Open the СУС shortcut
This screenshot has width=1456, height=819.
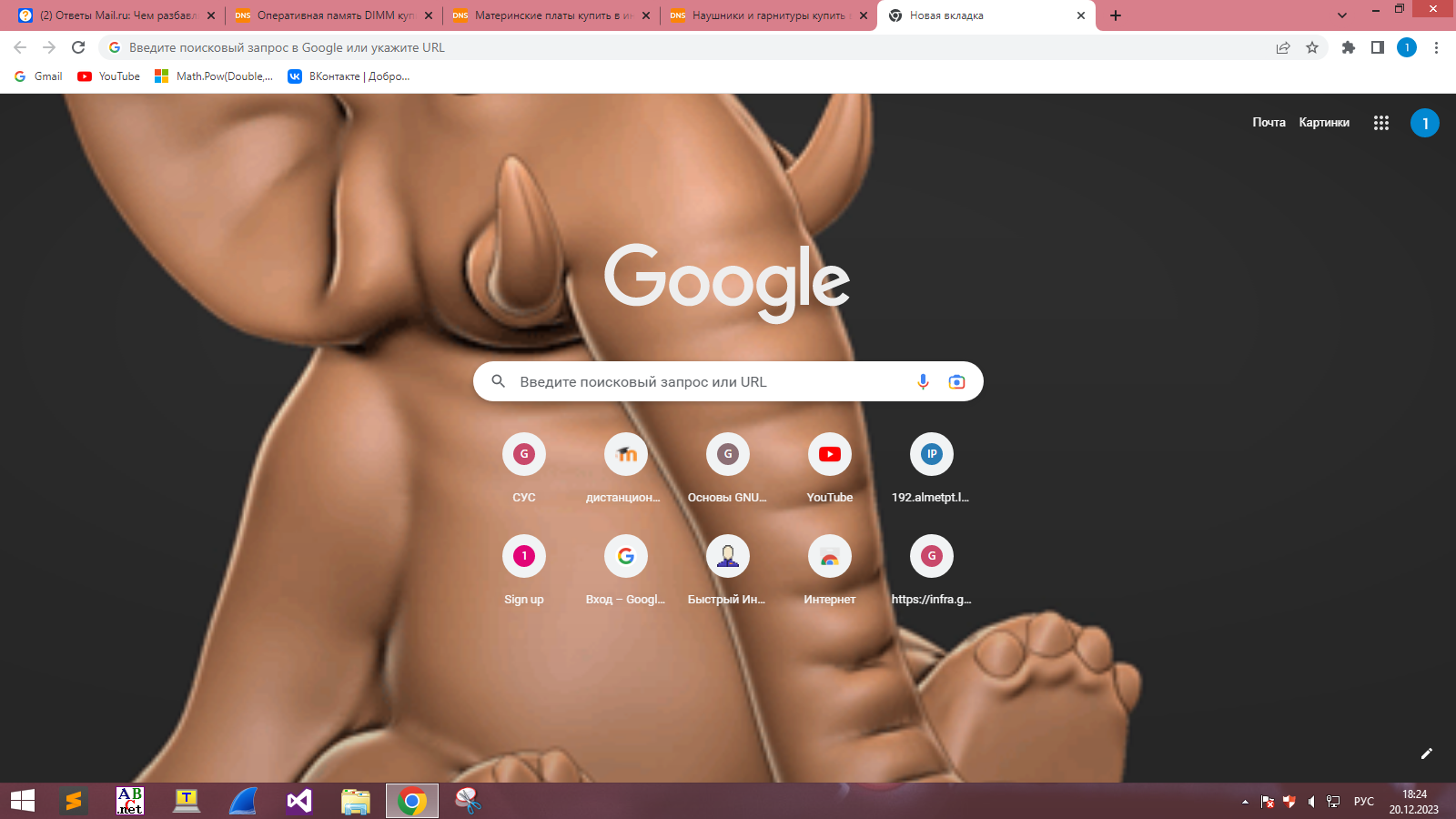pos(524,469)
